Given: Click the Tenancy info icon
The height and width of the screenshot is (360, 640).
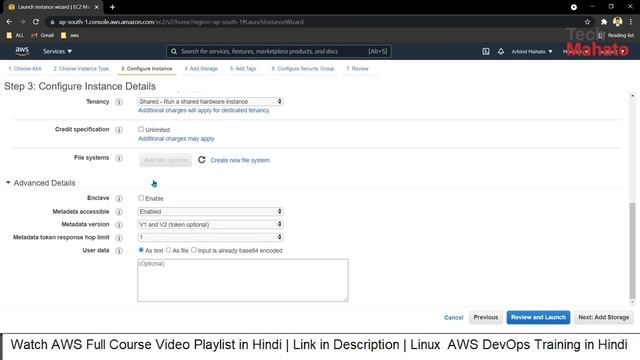Looking at the screenshot, I should (119, 102).
